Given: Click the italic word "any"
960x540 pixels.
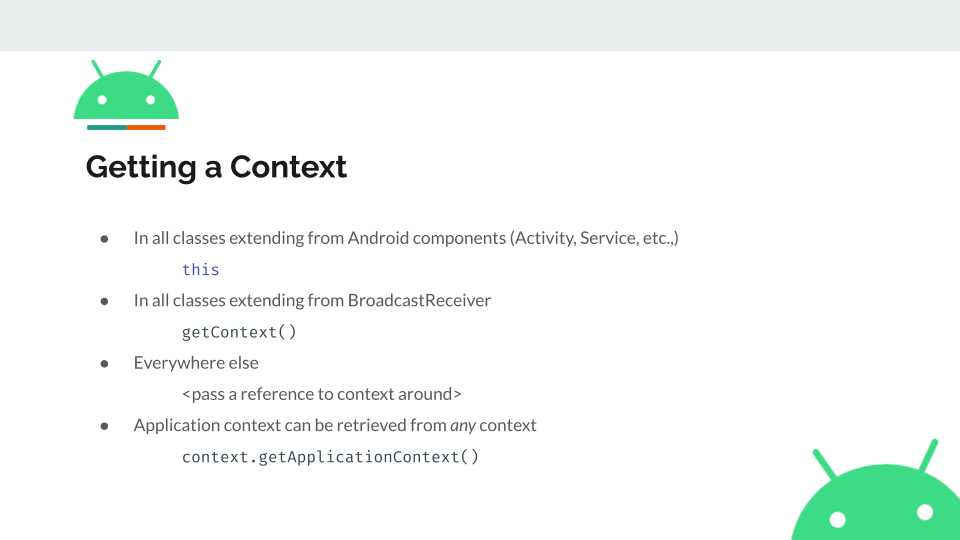Looking at the screenshot, I should pyautogui.click(x=463, y=426).
